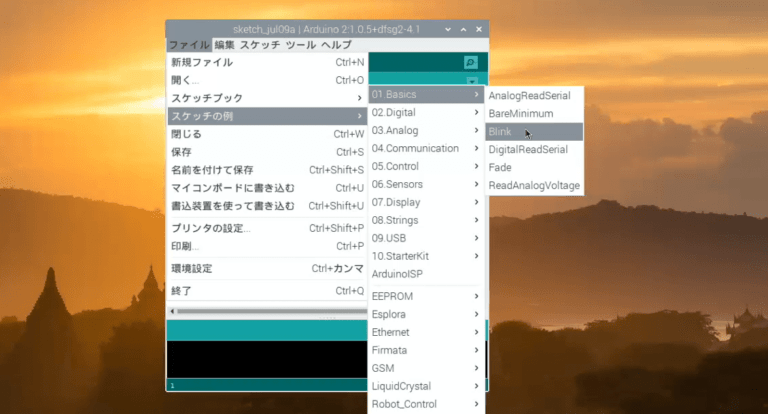Open the 編集 menu in menu bar

pyautogui.click(x=224, y=46)
